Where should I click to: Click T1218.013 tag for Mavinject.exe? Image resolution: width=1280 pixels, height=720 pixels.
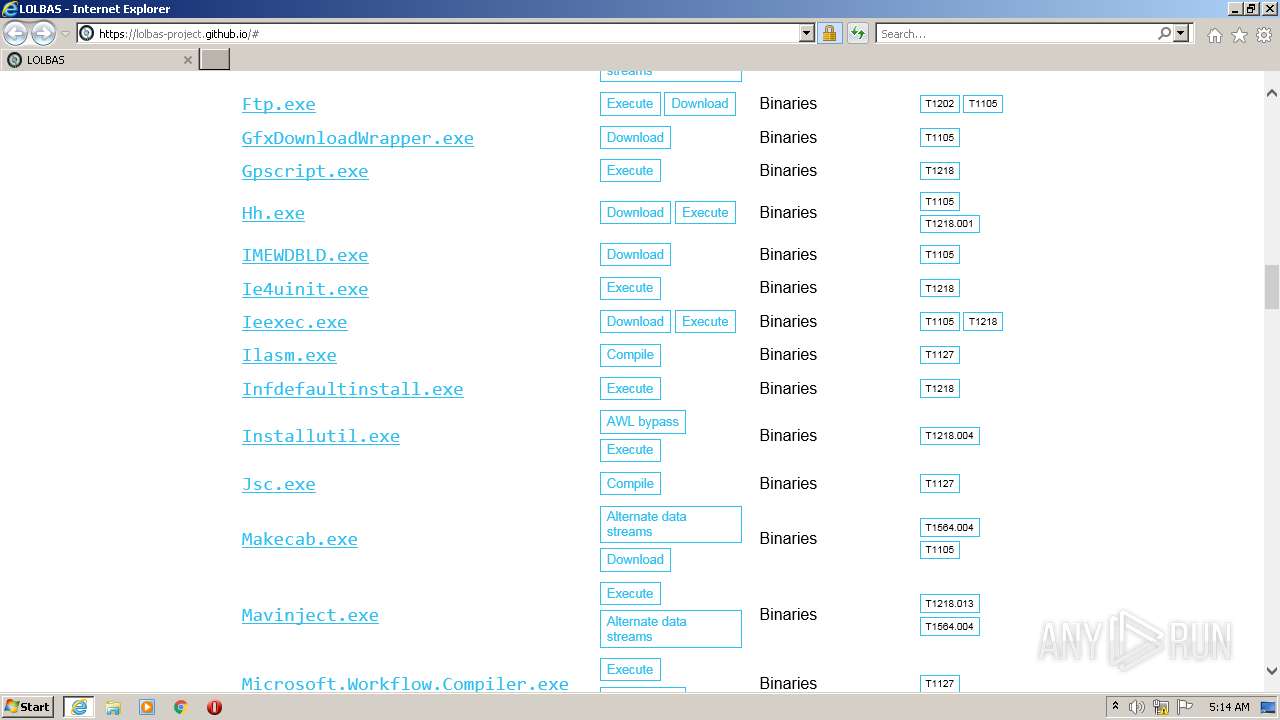(950, 604)
